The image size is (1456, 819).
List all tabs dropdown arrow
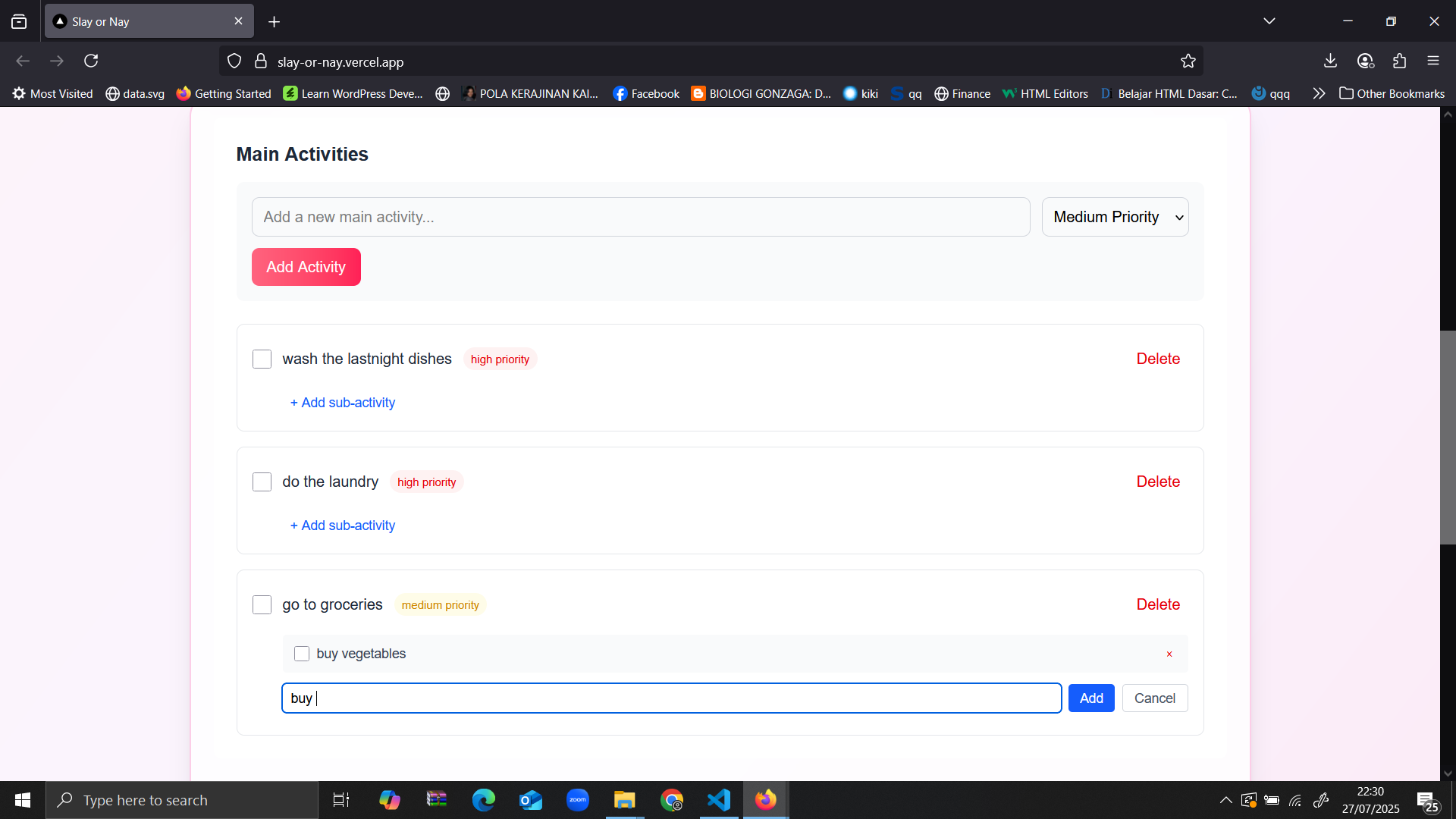click(x=1269, y=21)
